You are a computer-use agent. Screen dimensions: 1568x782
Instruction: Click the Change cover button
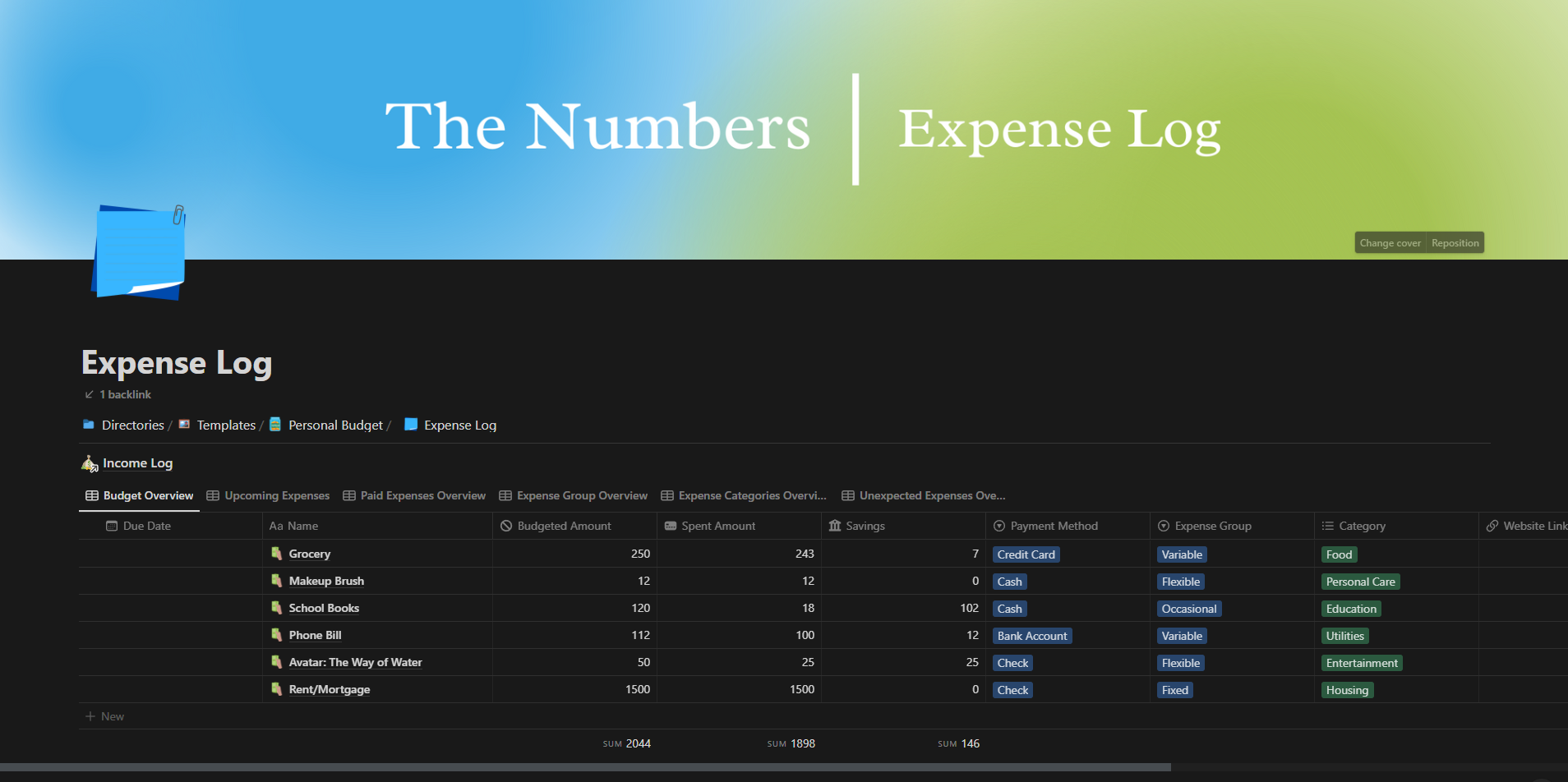[1390, 242]
